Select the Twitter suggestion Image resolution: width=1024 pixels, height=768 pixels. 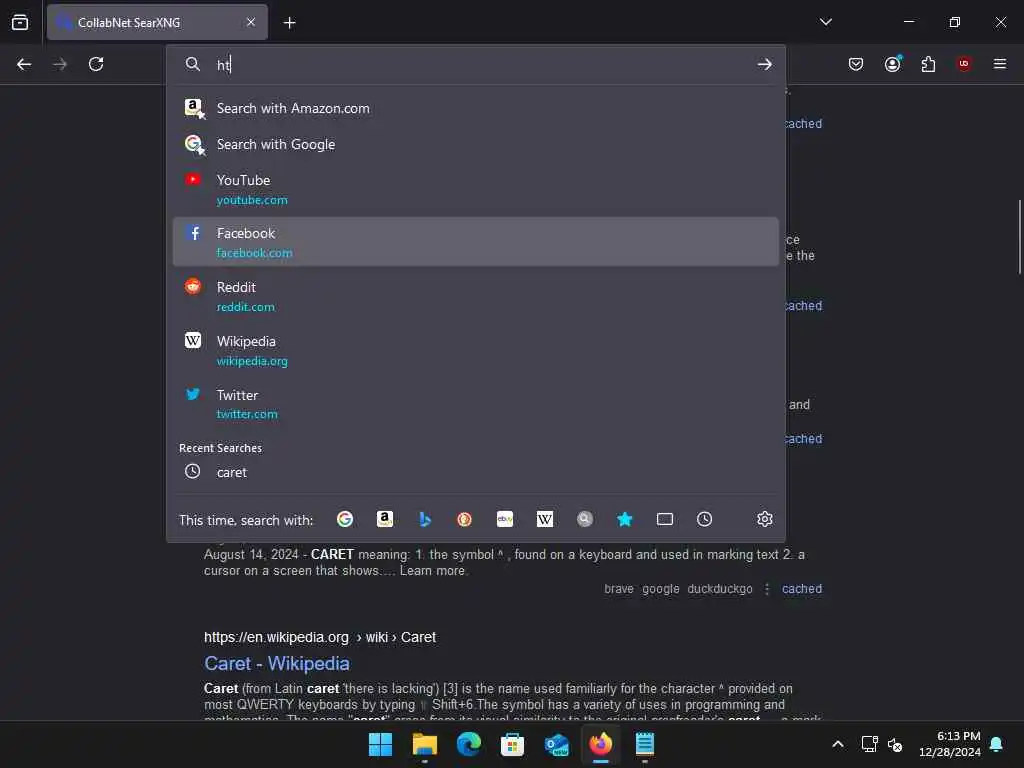click(475, 404)
